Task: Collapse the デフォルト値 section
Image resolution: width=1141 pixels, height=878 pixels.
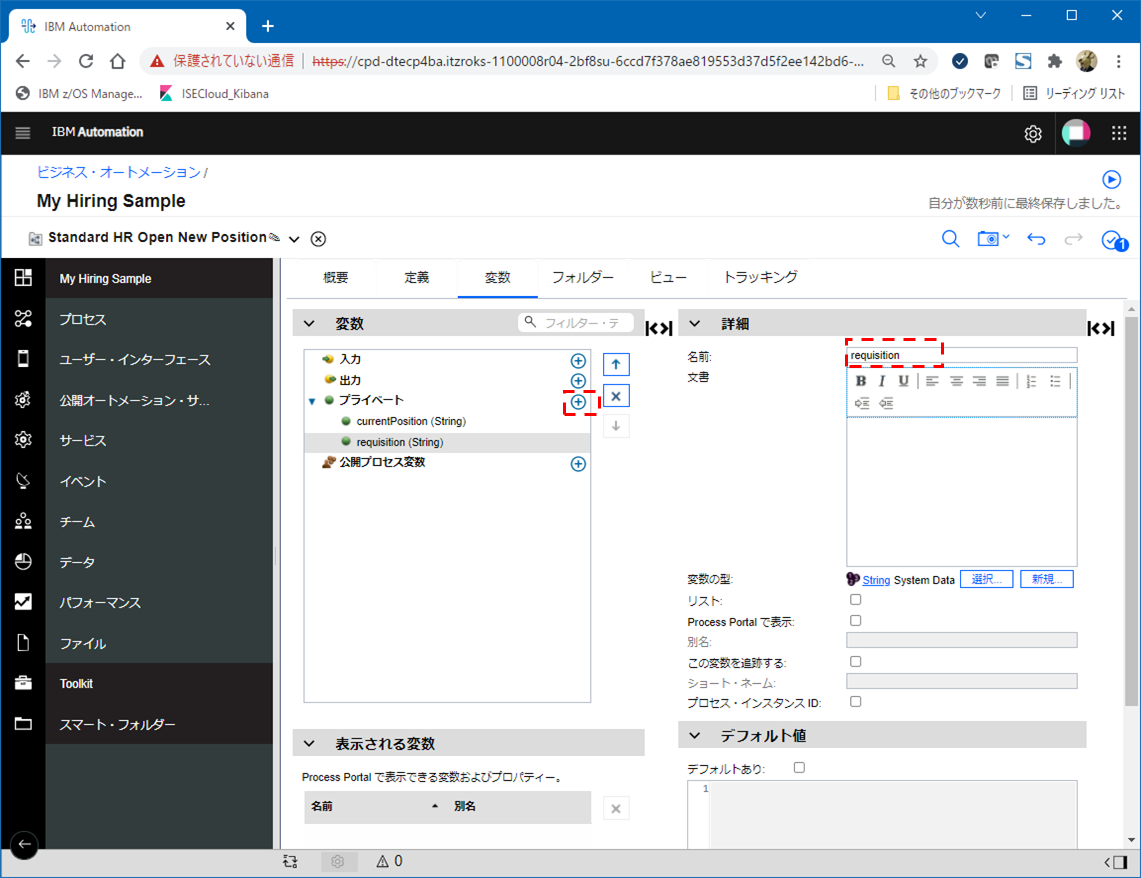Action: point(695,735)
